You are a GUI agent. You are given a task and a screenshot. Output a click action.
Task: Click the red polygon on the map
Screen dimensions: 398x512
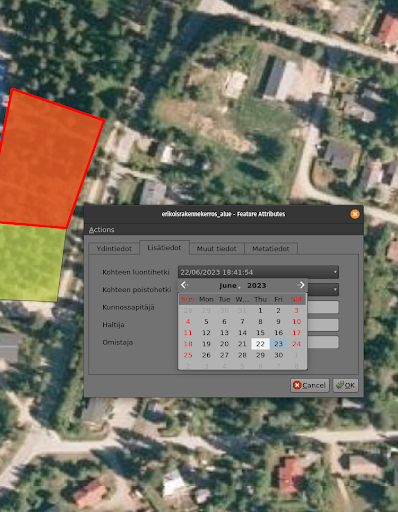pos(47,160)
